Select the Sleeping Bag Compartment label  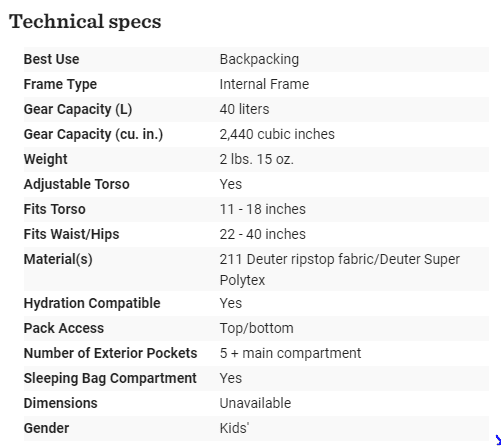(110, 378)
